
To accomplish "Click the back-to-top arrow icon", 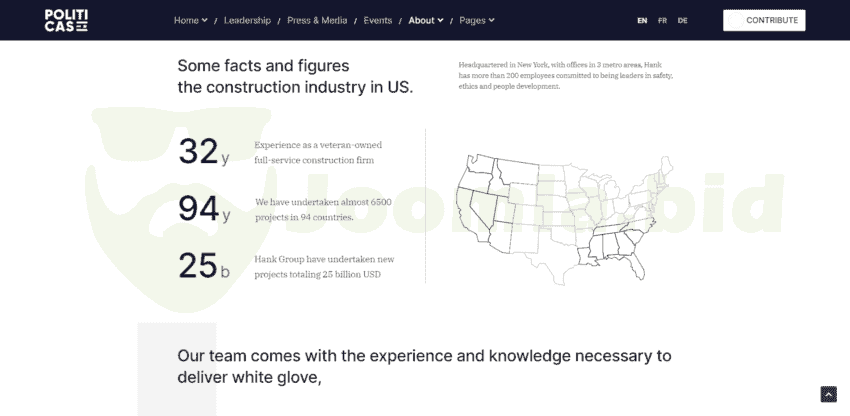I will pyautogui.click(x=828, y=394).
